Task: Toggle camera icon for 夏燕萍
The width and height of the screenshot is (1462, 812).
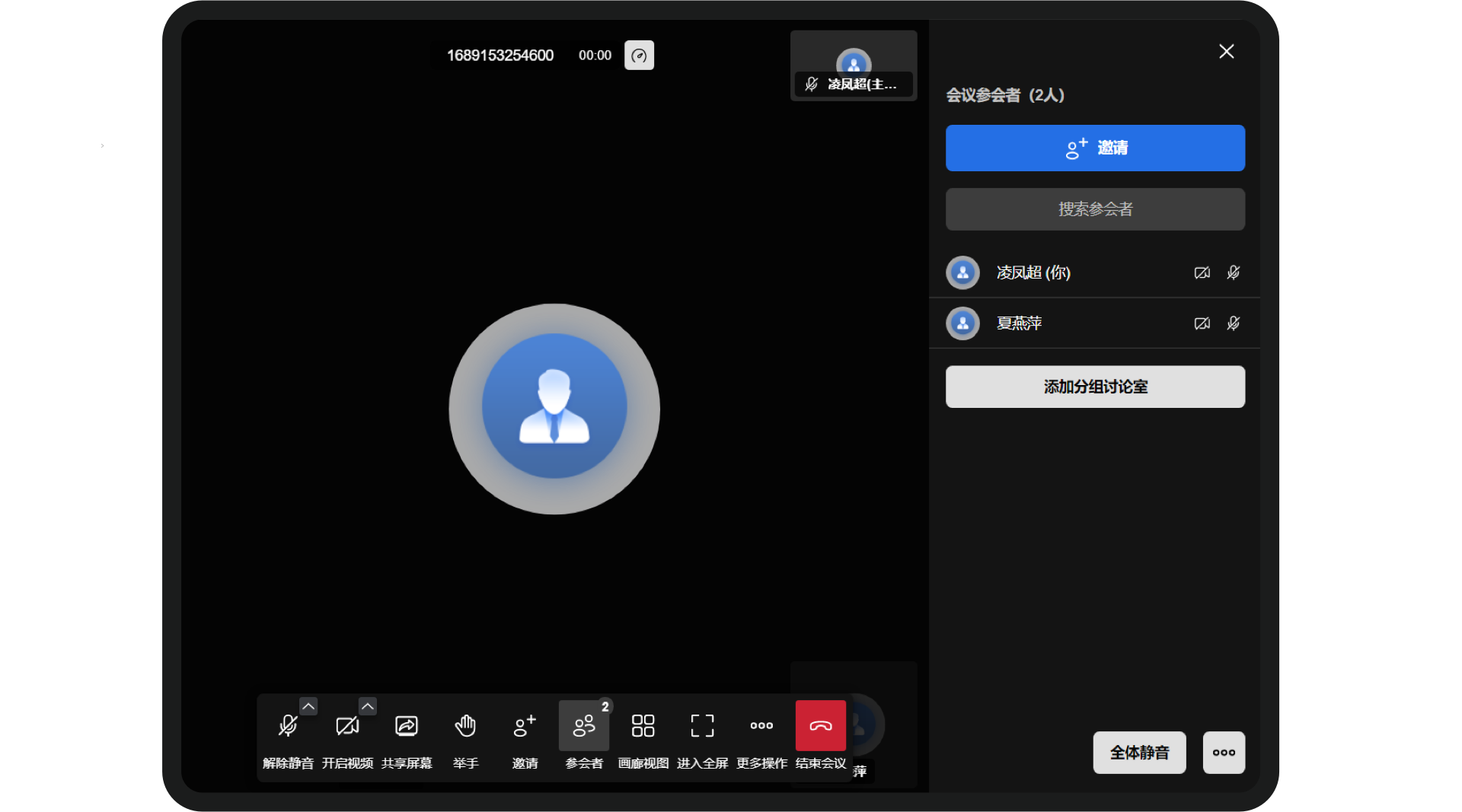Action: pyautogui.click(x=1202, y=323)
